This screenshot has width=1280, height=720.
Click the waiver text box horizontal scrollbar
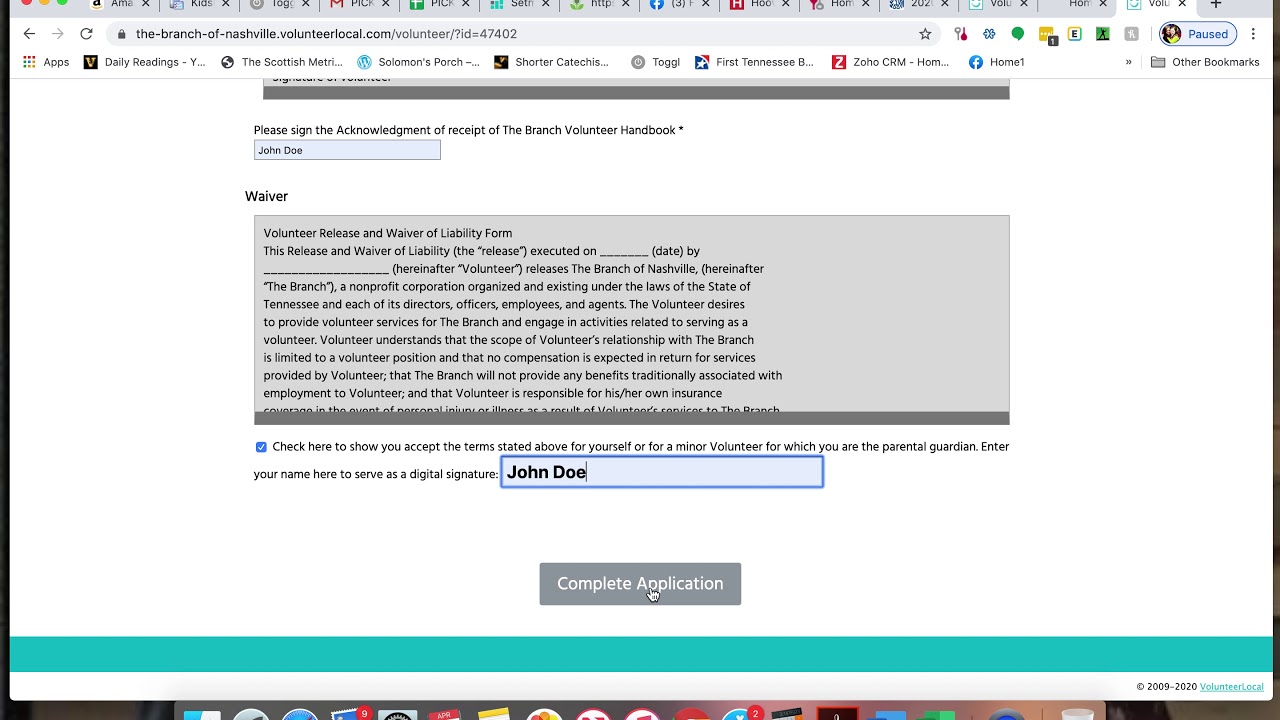tap(631, 418)
